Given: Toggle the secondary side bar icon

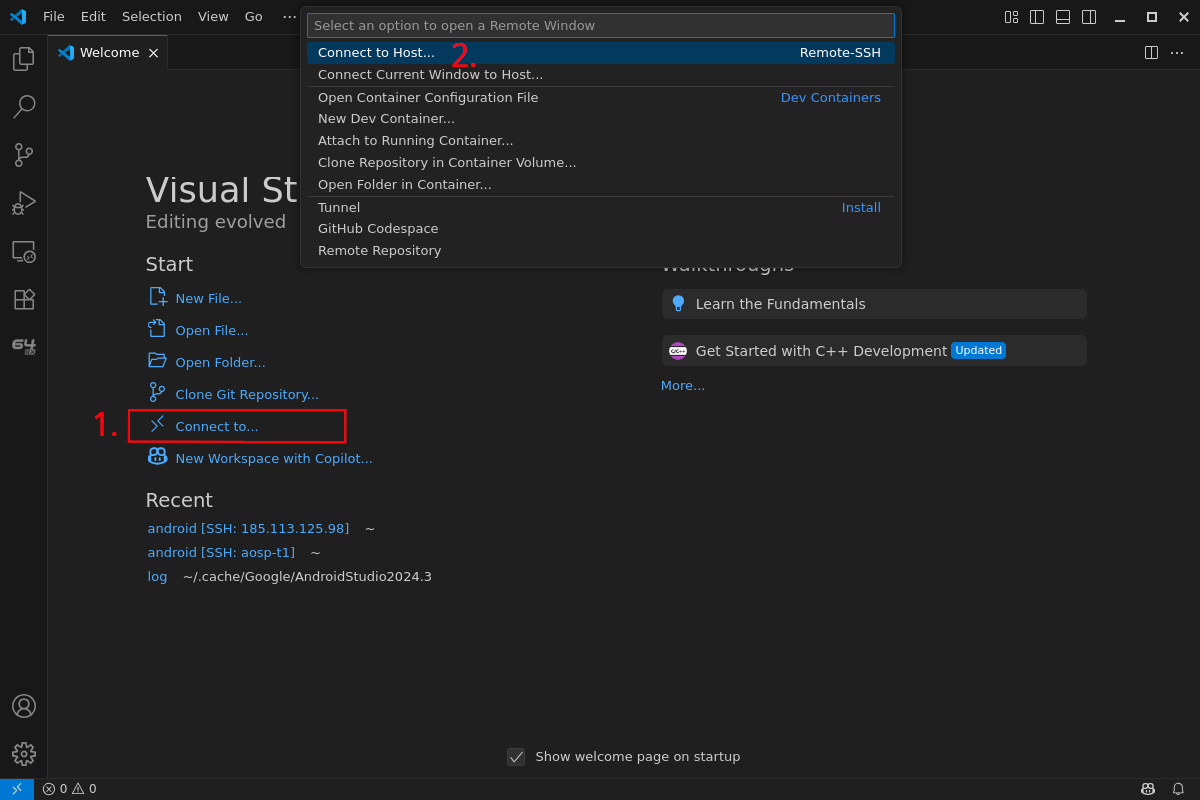Looking at the screenshot, I should (1089, 17).
